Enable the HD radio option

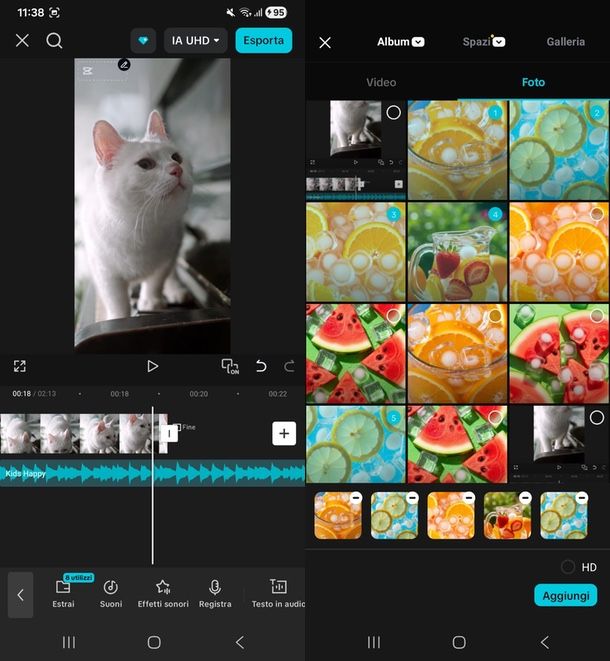tap(568, 567)
